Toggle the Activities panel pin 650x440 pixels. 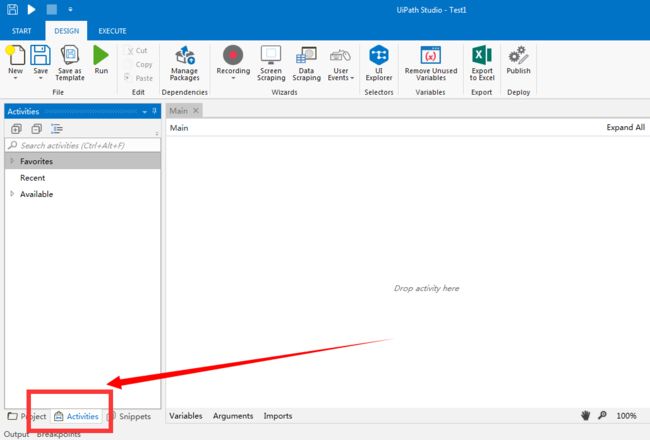pos(154,111)
